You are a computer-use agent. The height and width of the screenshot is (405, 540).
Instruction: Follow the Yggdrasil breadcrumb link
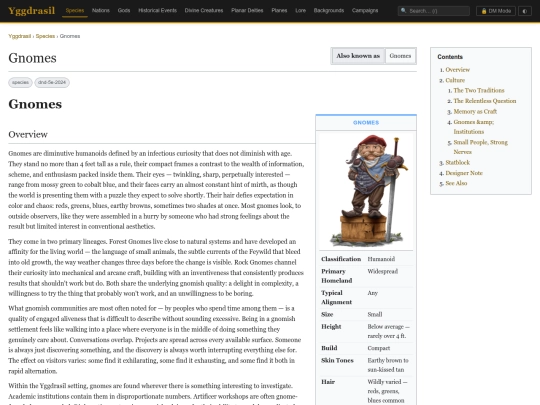coord(20,36)
